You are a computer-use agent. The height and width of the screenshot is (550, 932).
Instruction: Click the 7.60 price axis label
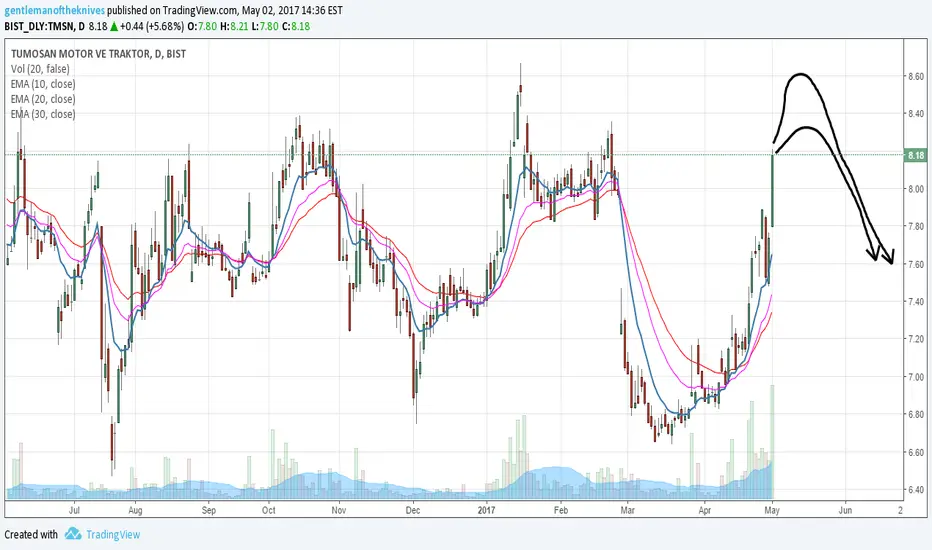pos(915,264)
